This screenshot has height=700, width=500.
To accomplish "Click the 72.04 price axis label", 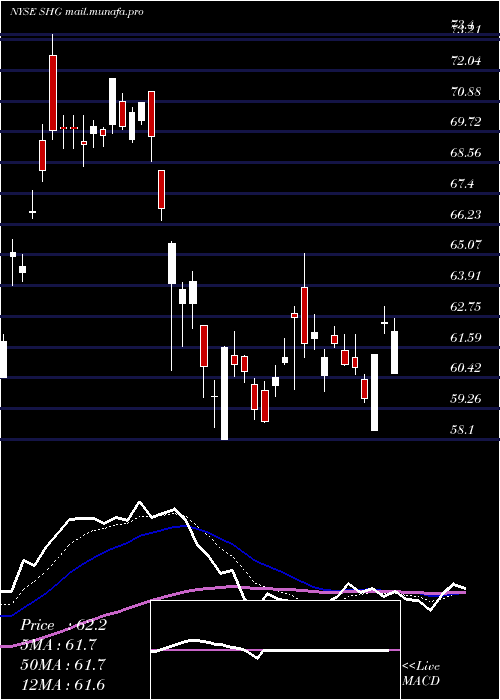I will point(466,61).
